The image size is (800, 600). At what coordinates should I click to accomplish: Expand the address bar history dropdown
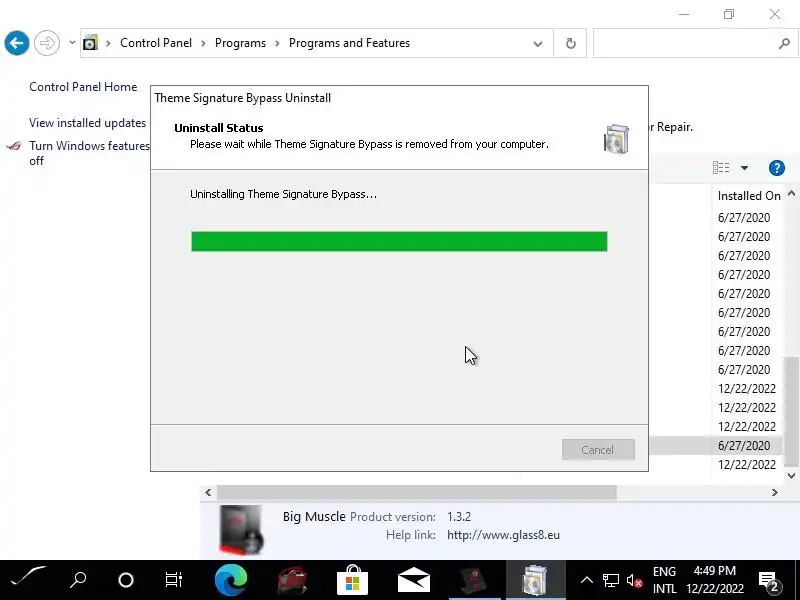pyautogui.click(x=538, y=43)
